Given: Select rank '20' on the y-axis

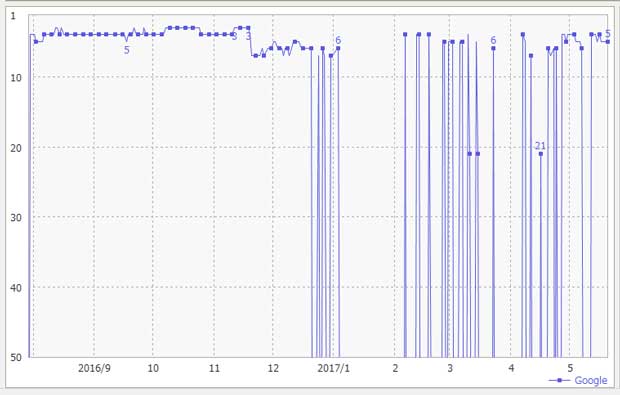Looking at the screenshot, I should 16,148.
